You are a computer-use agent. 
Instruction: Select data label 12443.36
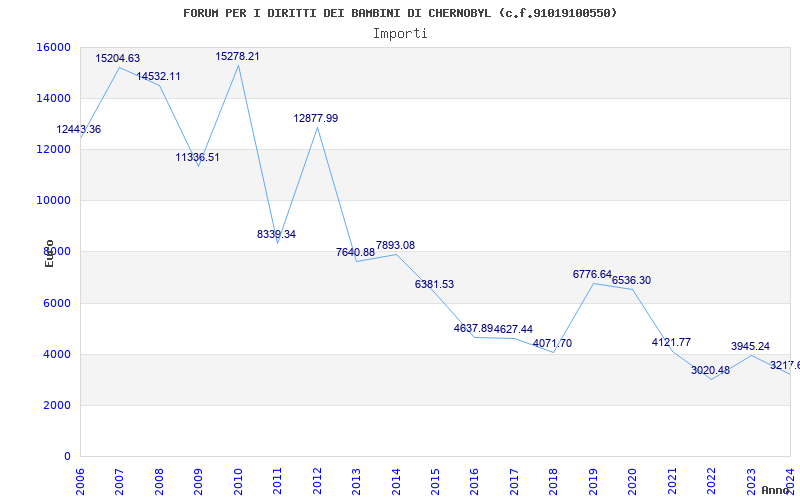tap(79, 130)
